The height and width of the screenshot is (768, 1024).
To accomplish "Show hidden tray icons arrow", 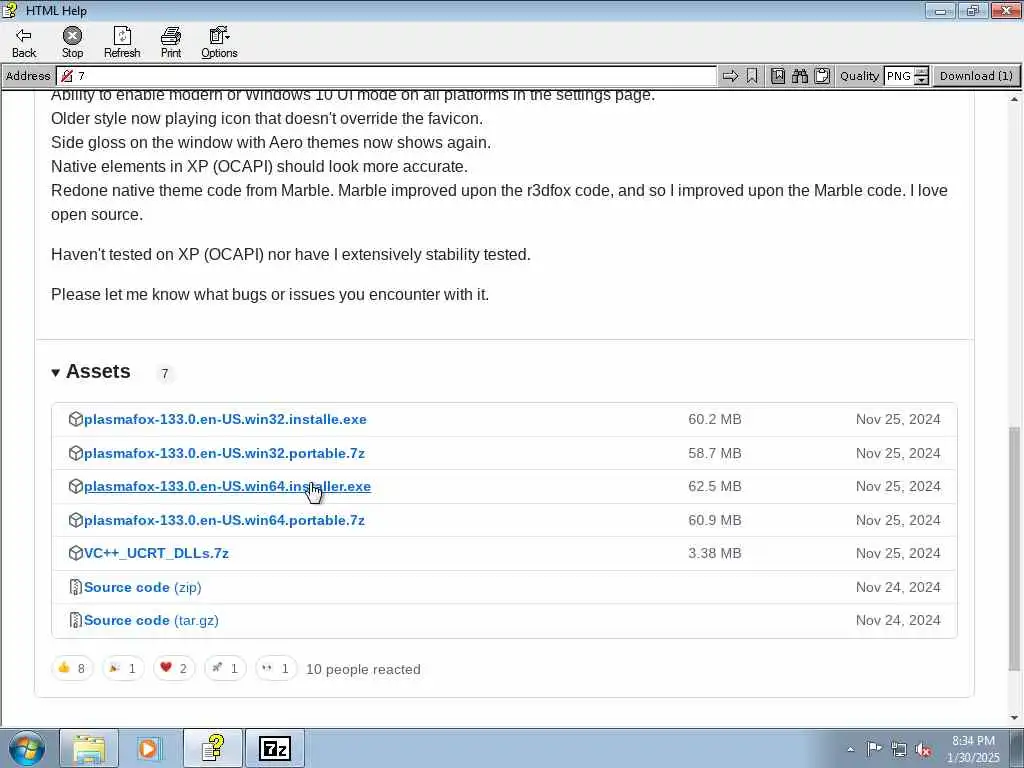I will tap(850, 749).
